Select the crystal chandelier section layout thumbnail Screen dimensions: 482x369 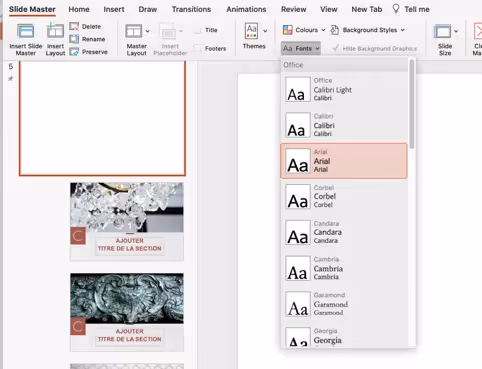127,222
